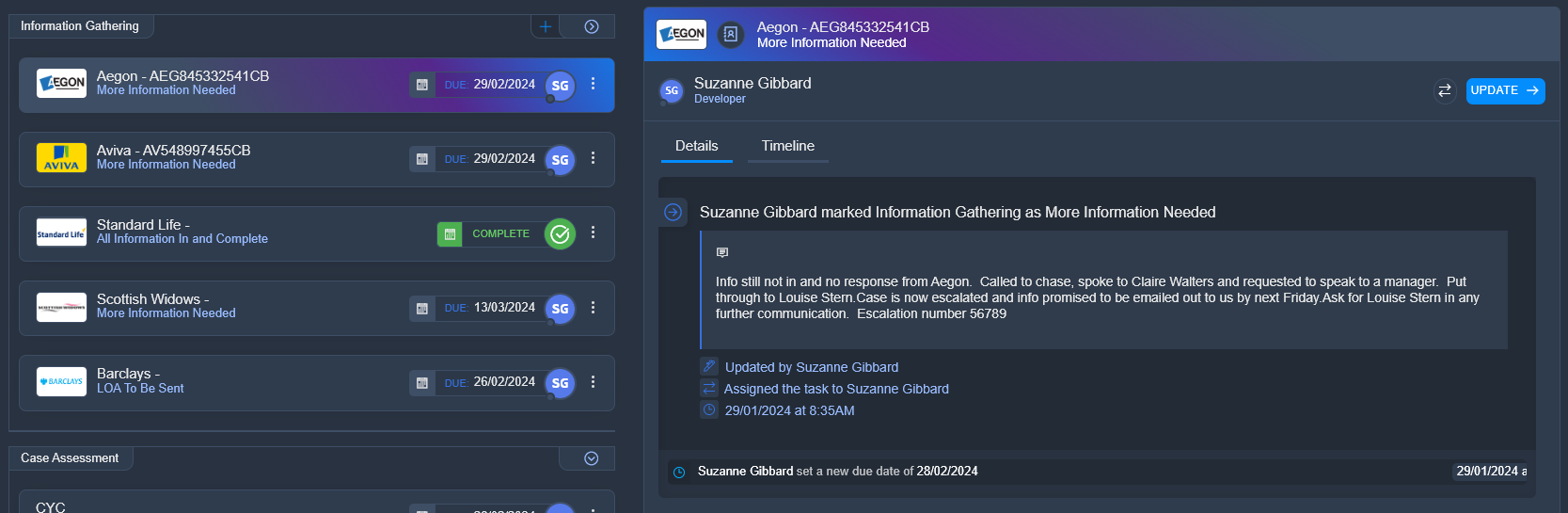The width and height of the screenshot is (1568, 513).
Task: Click the reassign swap arrows icon
Action: coord(1445,90)
